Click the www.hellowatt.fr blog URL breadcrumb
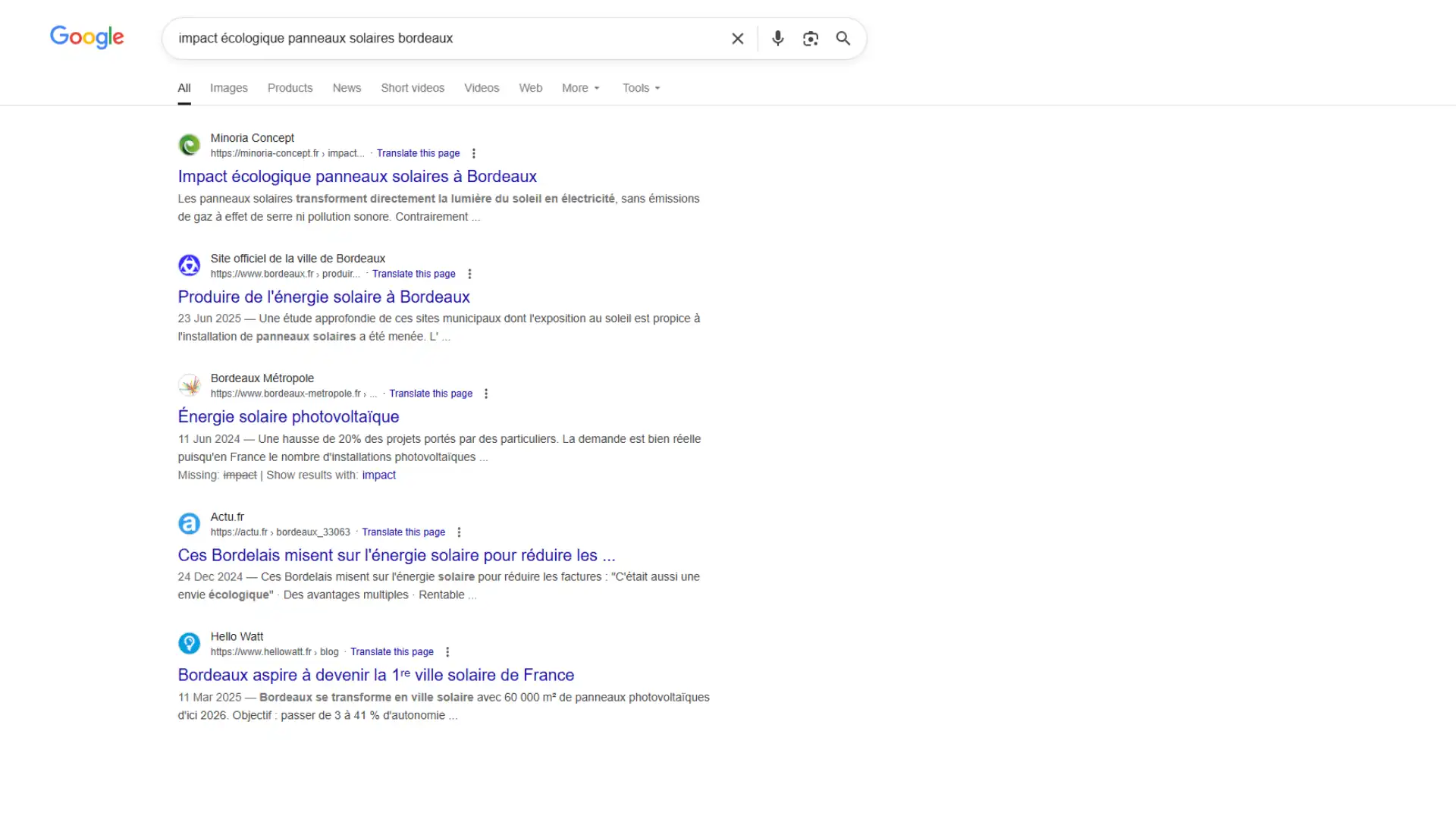1456x819 pixels. point(275,652)
